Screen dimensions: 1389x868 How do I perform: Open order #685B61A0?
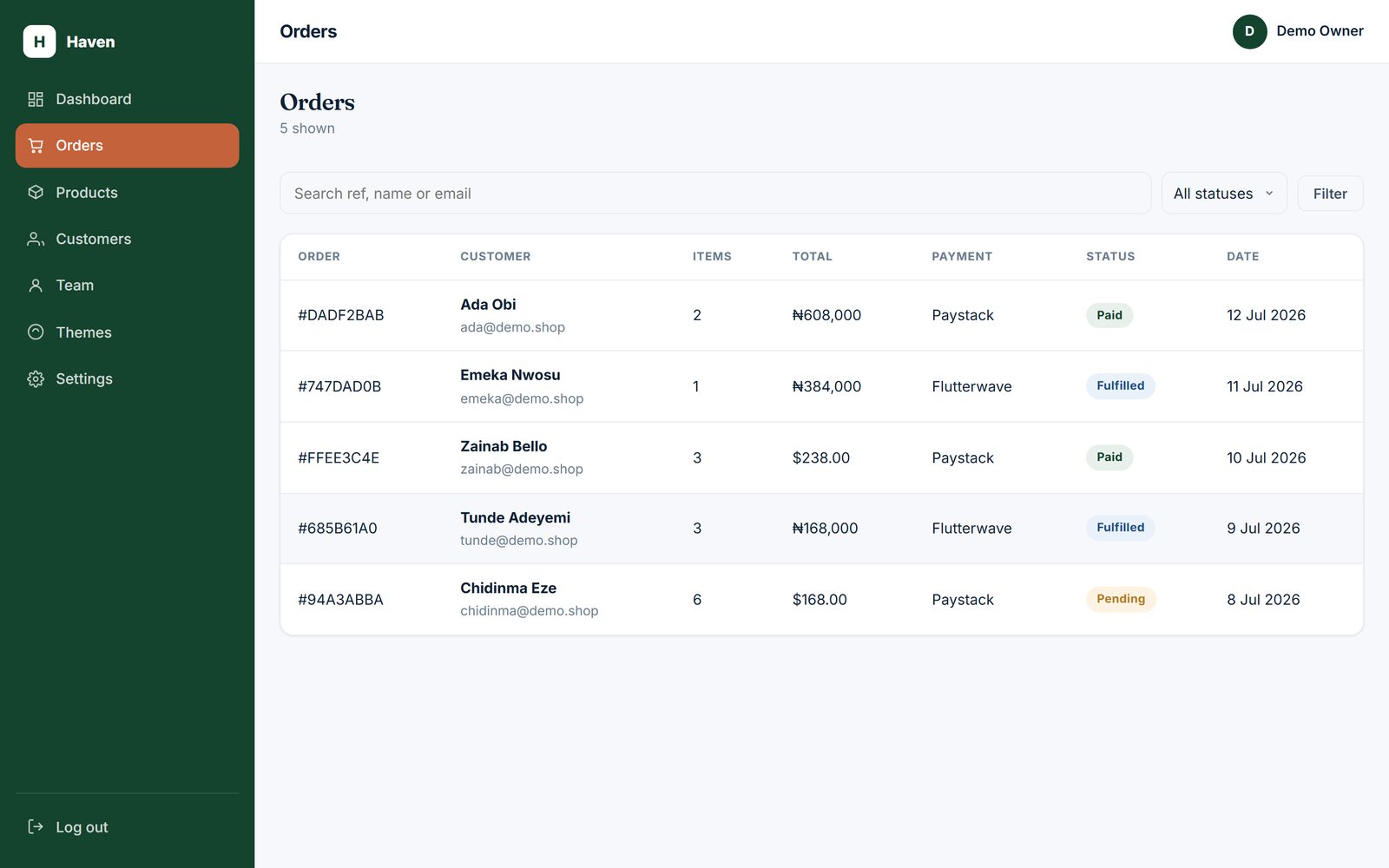338,529
